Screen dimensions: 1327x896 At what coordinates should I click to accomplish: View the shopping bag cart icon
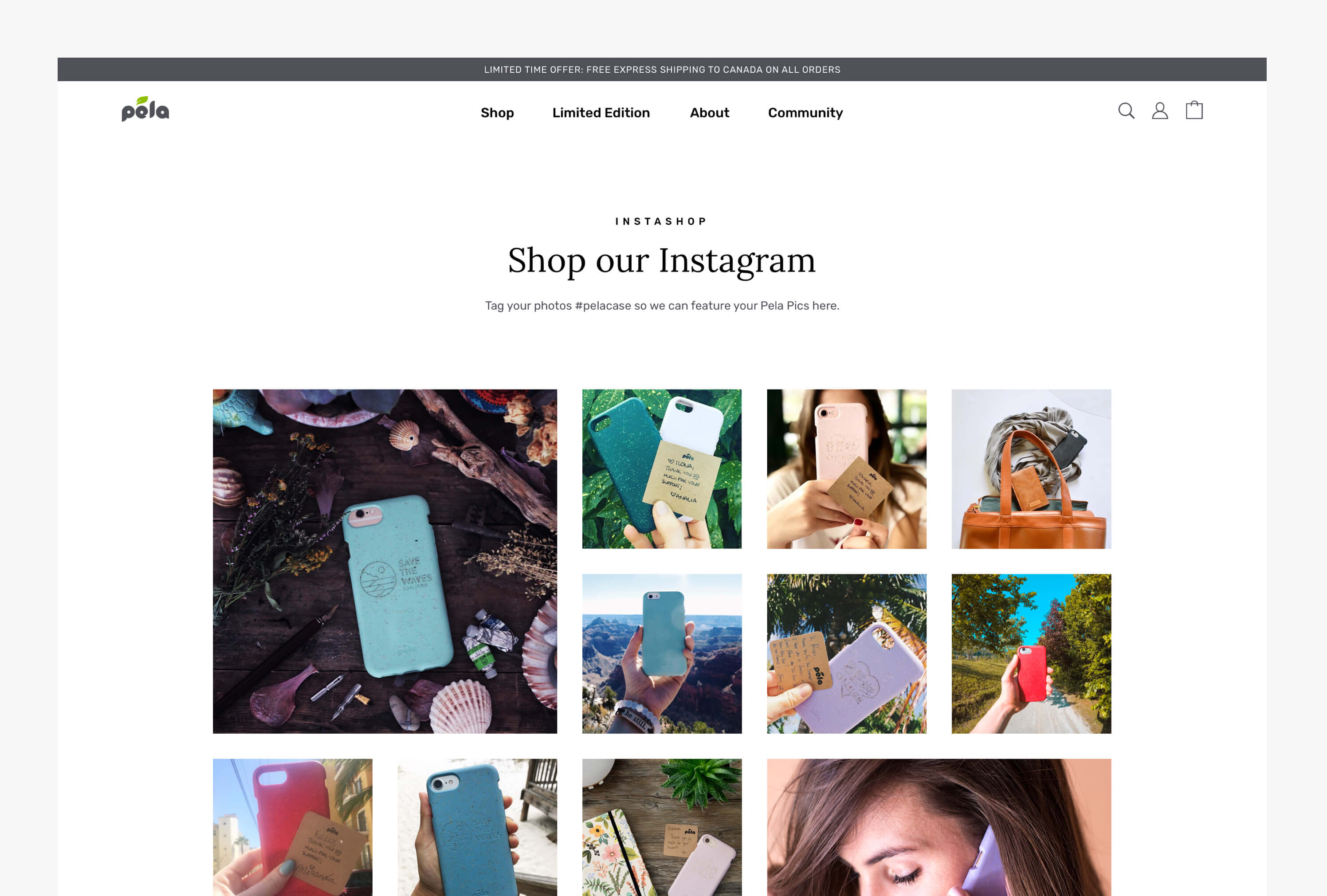coord(1194,110)
